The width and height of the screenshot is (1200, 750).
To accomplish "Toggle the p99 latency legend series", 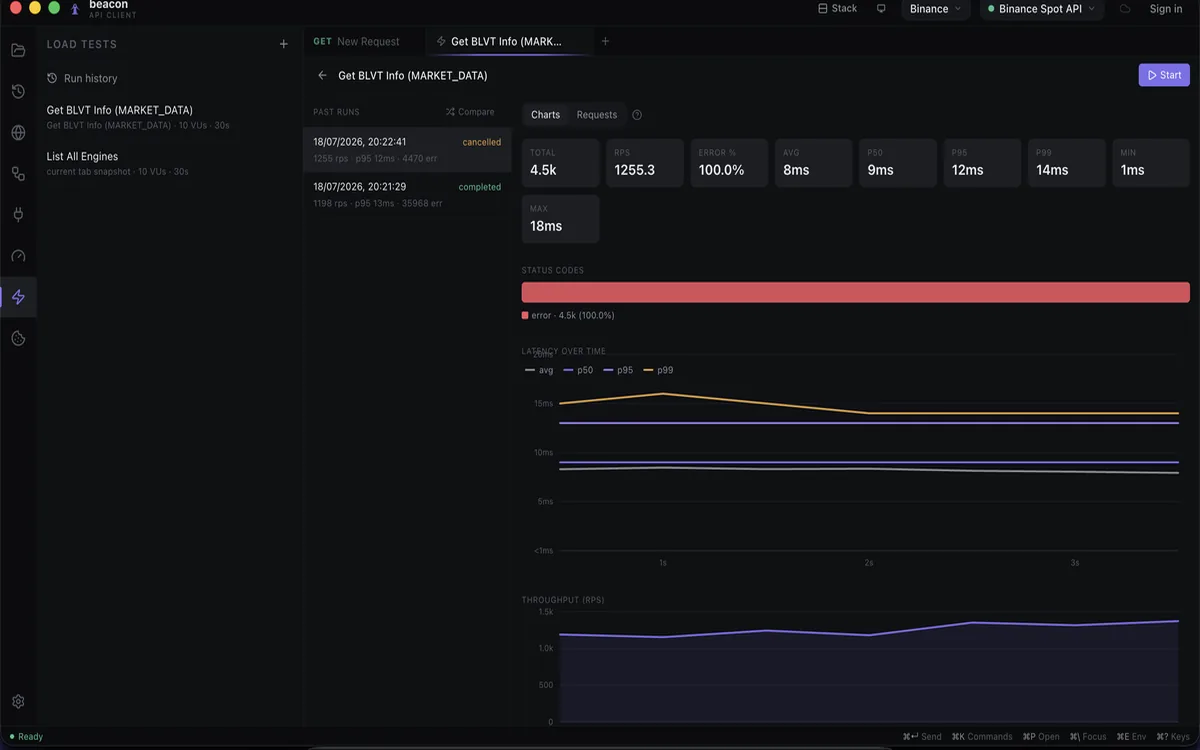I will coord(658,370).
